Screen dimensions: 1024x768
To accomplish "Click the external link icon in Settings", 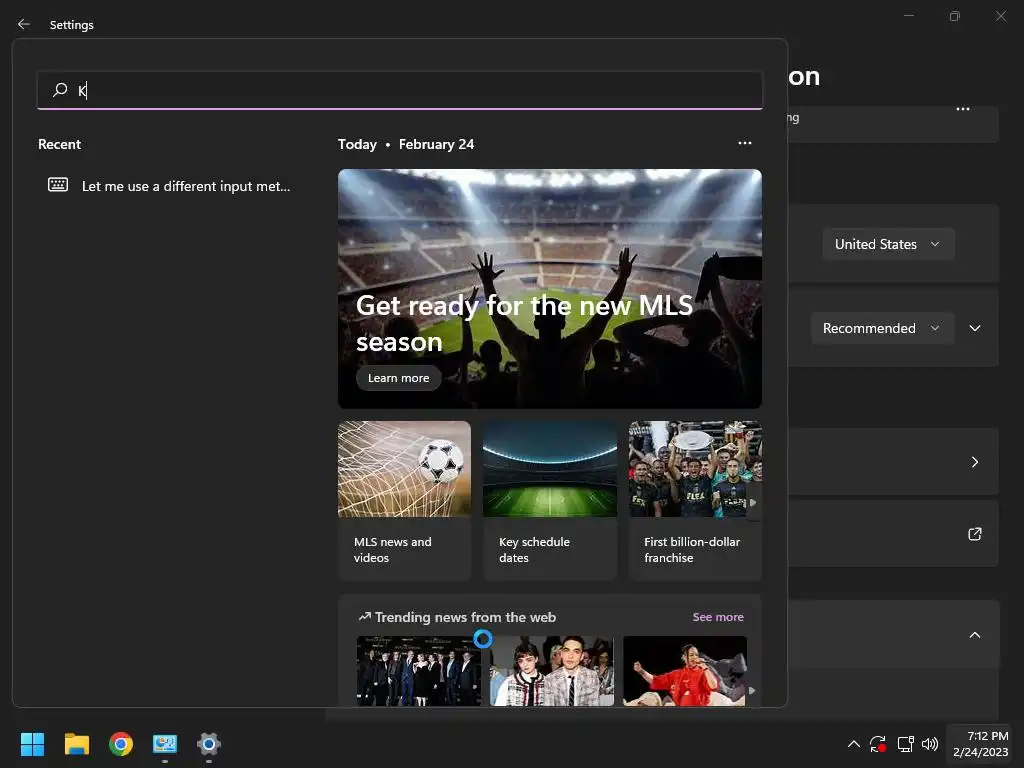I will tap(974, 534).
